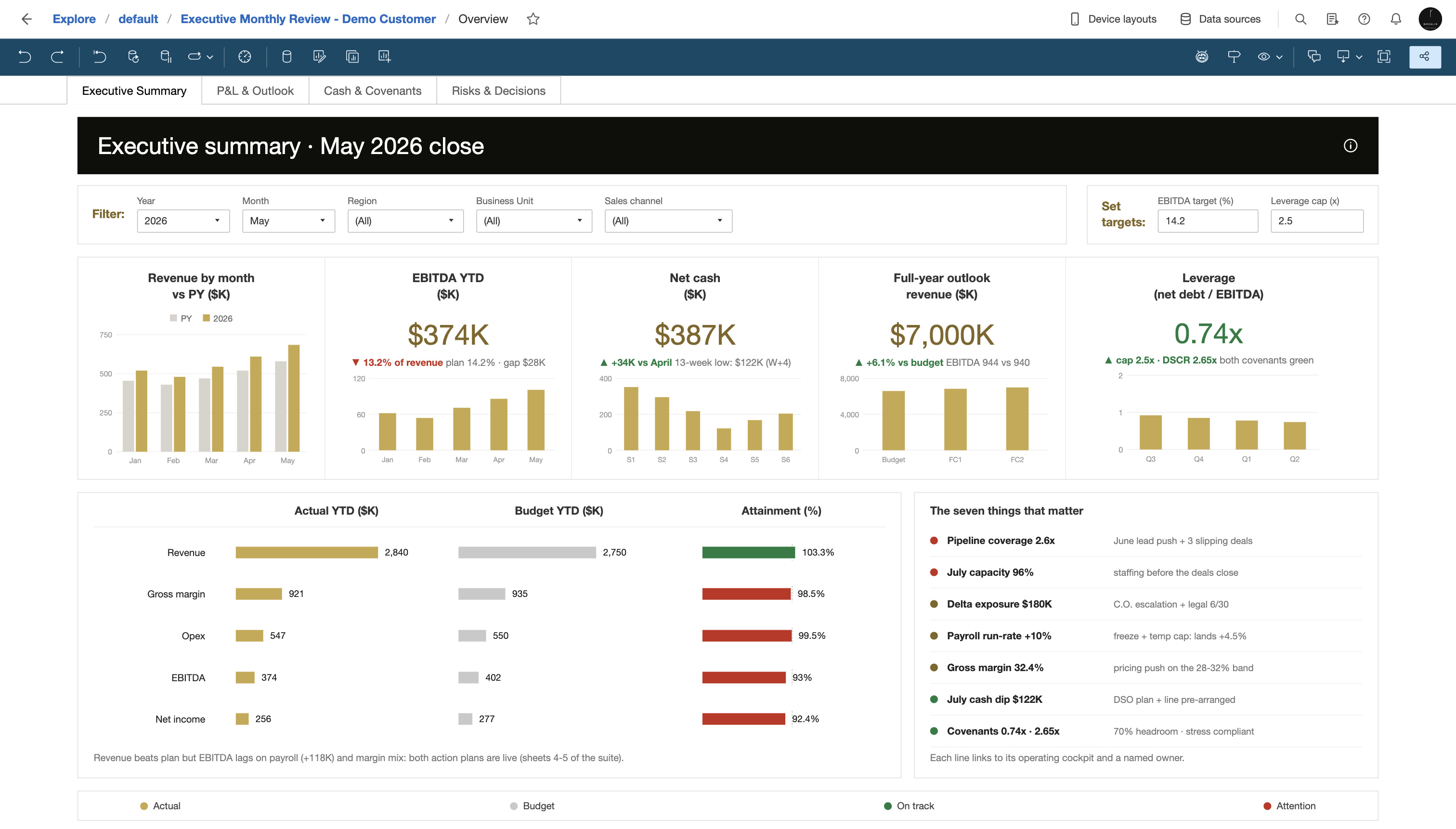Viewport: 1456px width, 829px height.
Task: Click the 2026 legend color swatch
Action: (x=206, y=318)
